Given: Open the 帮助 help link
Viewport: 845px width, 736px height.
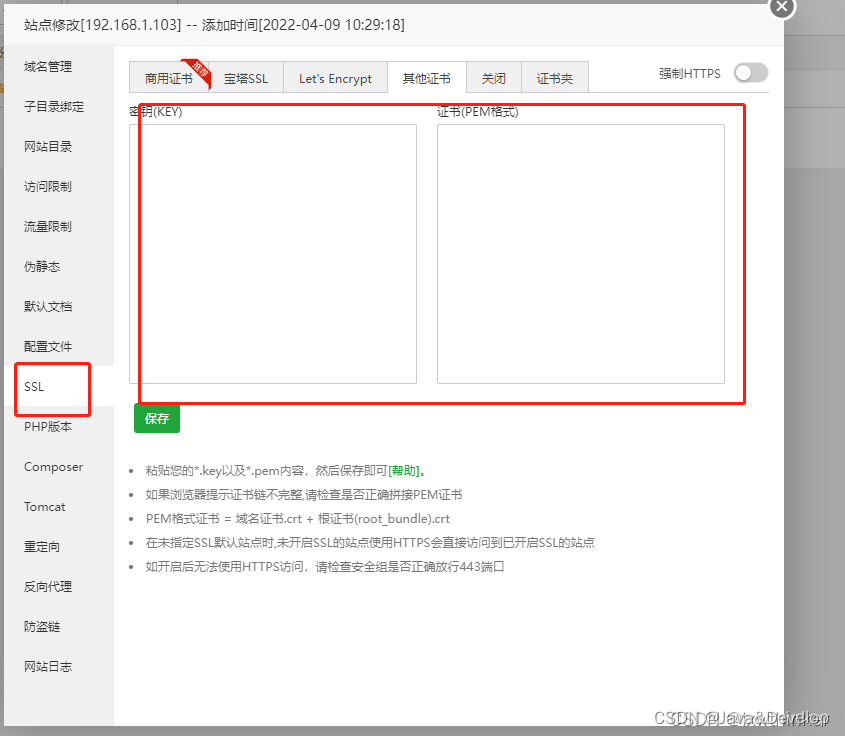Looking at the screenshot, I should (404, 470).
